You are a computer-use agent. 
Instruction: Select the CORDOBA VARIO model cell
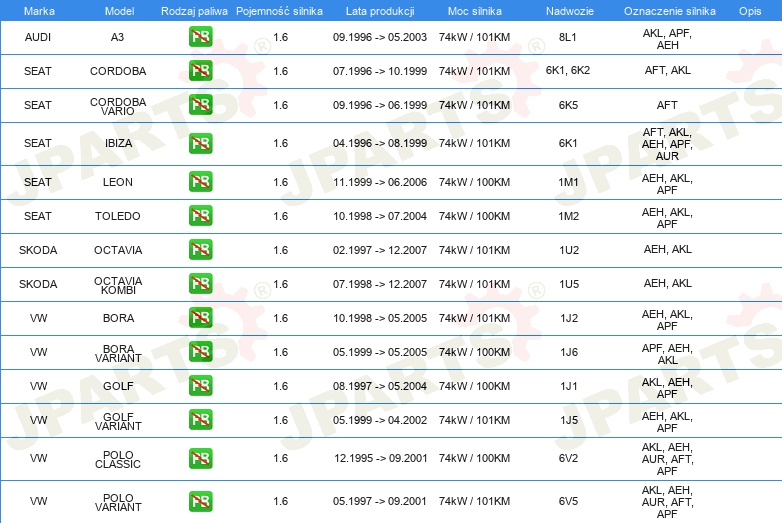118,106
